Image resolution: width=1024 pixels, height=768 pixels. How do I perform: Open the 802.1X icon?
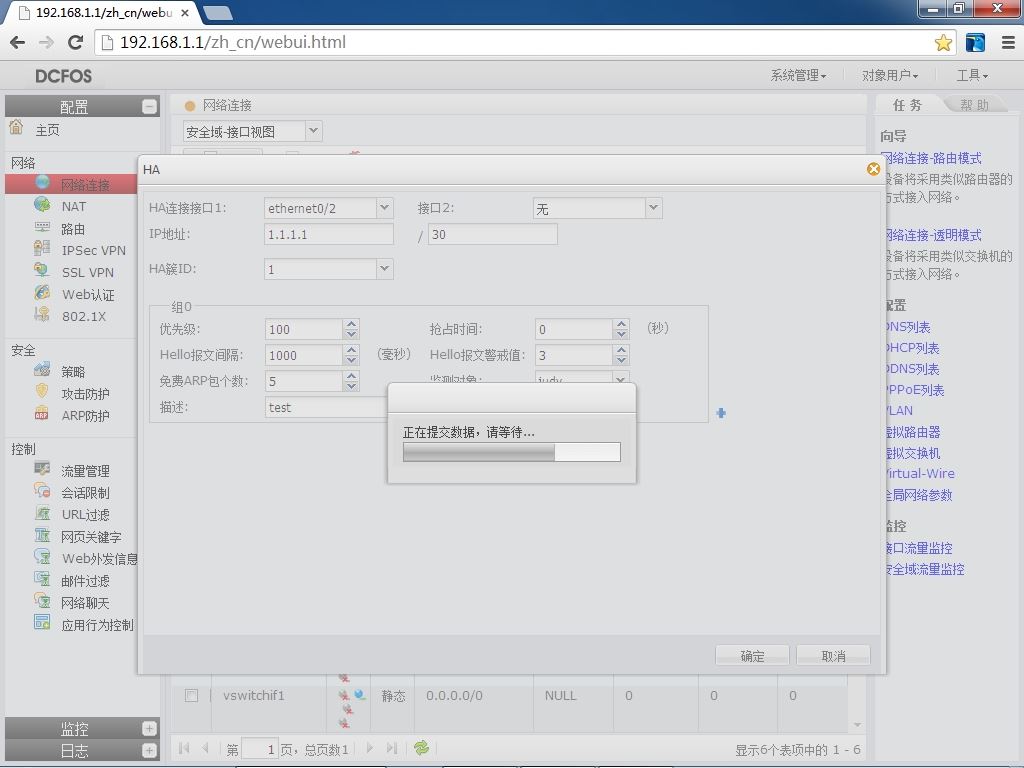42,314
